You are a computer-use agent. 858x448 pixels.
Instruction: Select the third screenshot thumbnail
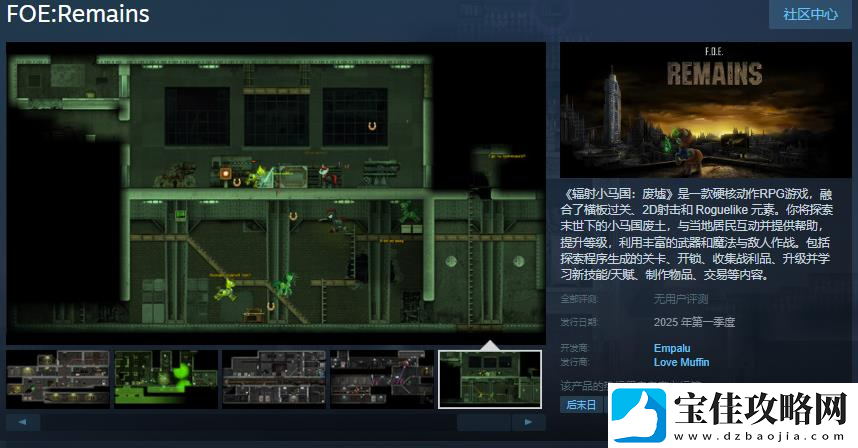[274, 380]
